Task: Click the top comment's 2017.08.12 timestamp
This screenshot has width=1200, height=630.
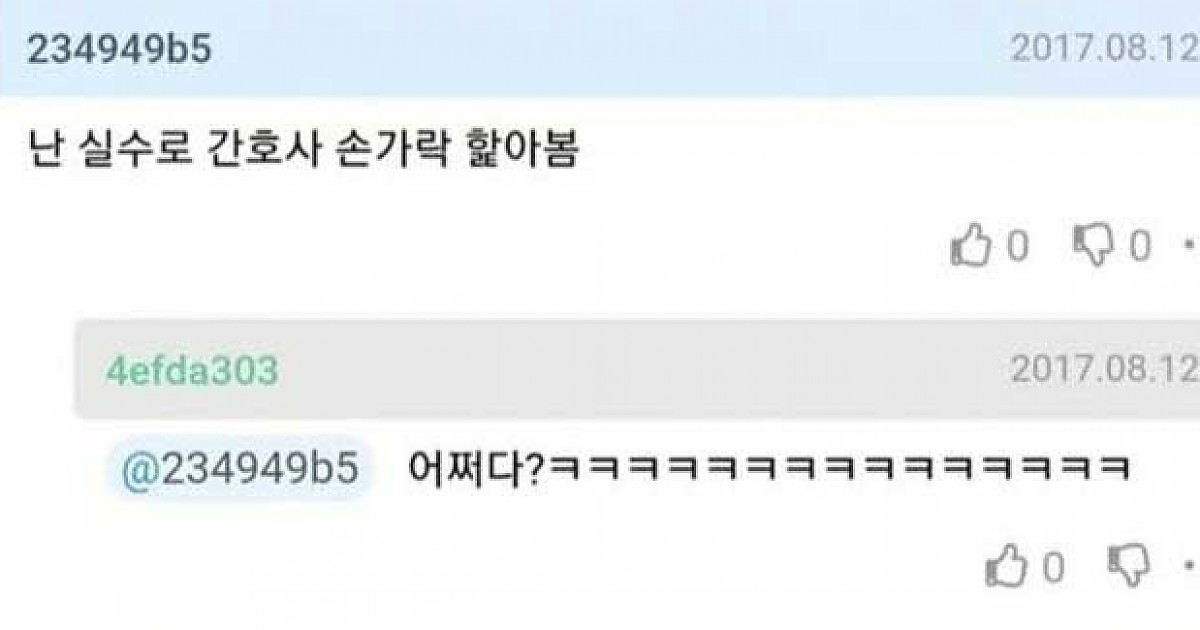Action: coord(1105,49)
